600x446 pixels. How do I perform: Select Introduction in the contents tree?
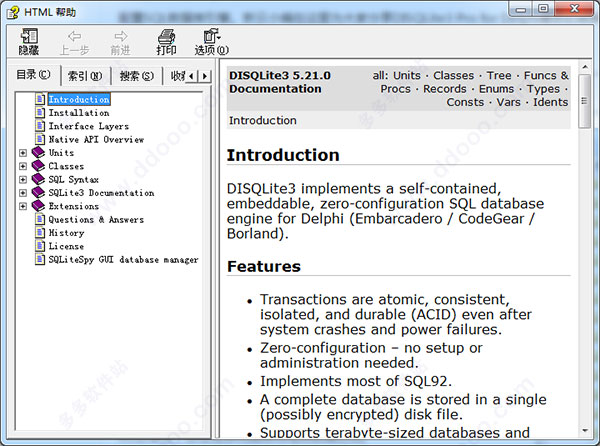79,99
